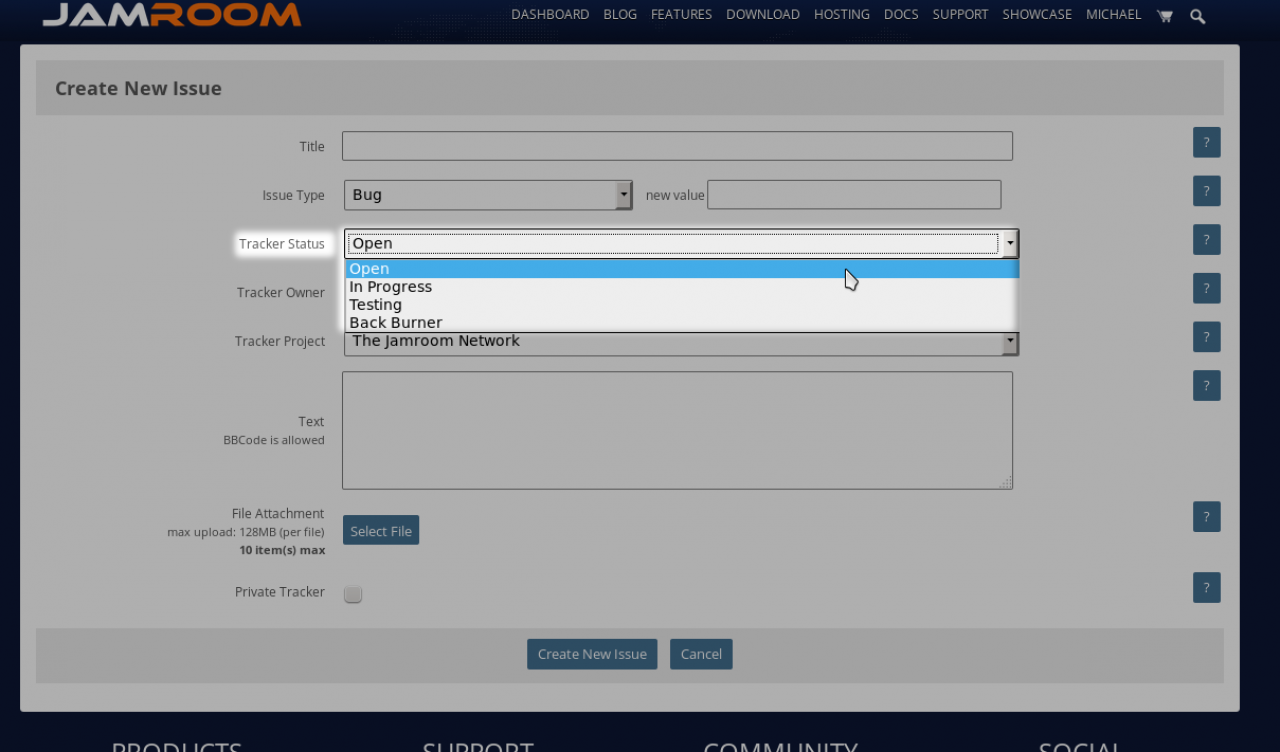
Task: Click the Select File button
Action: point(381,531)
